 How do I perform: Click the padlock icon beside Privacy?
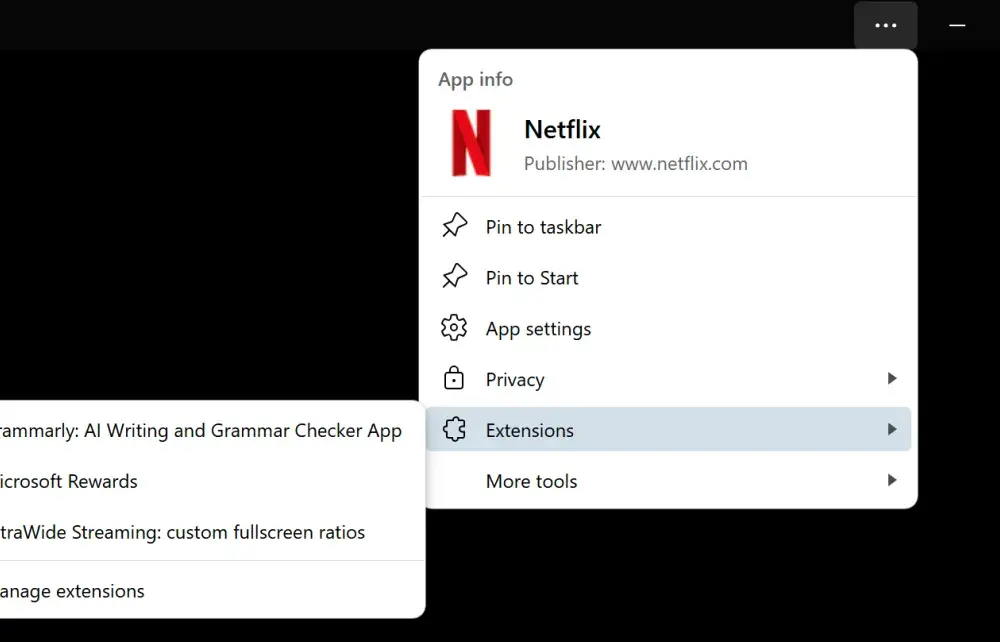tap(454, 379)
